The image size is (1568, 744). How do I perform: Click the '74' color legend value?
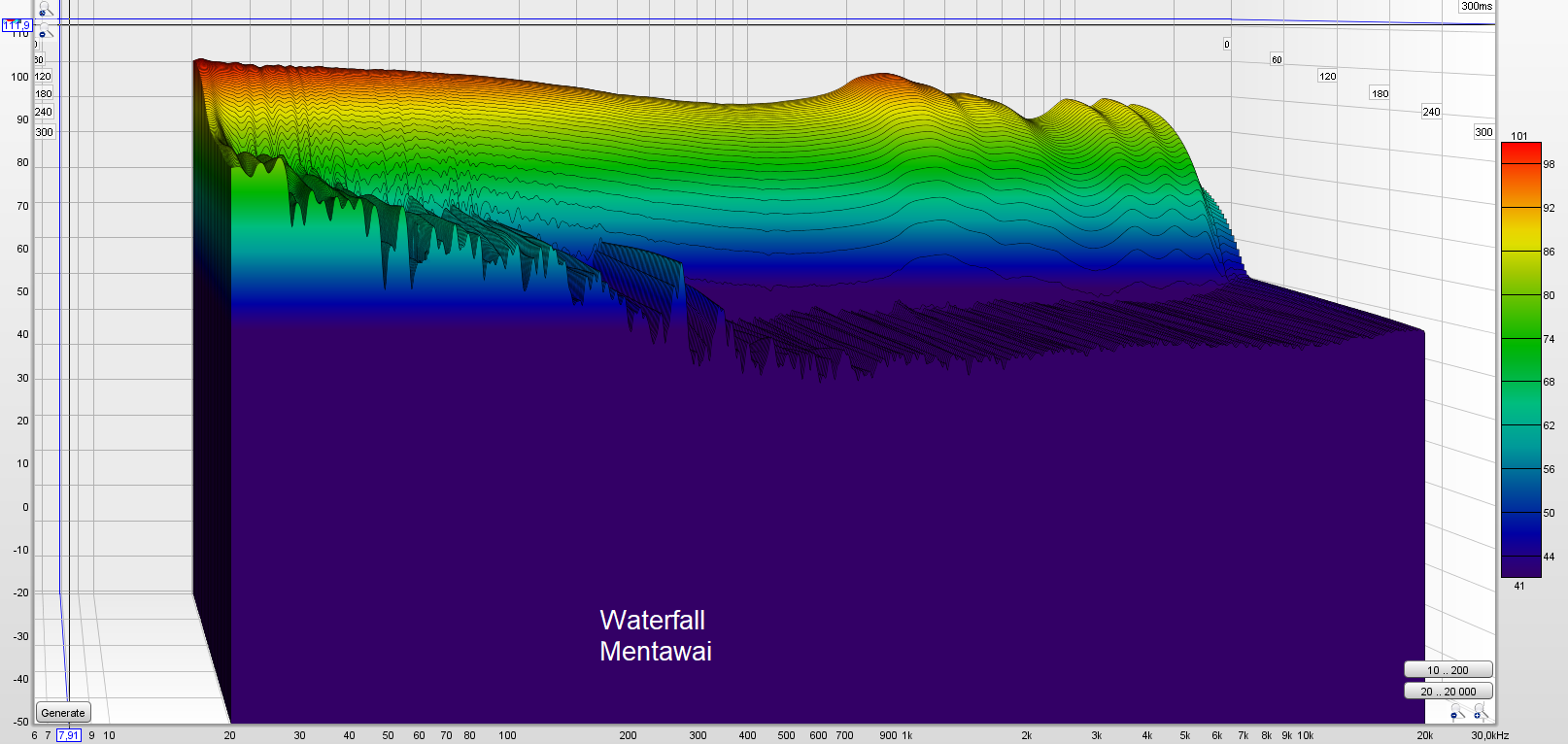pyautogui.click(x=1549, y=339)
